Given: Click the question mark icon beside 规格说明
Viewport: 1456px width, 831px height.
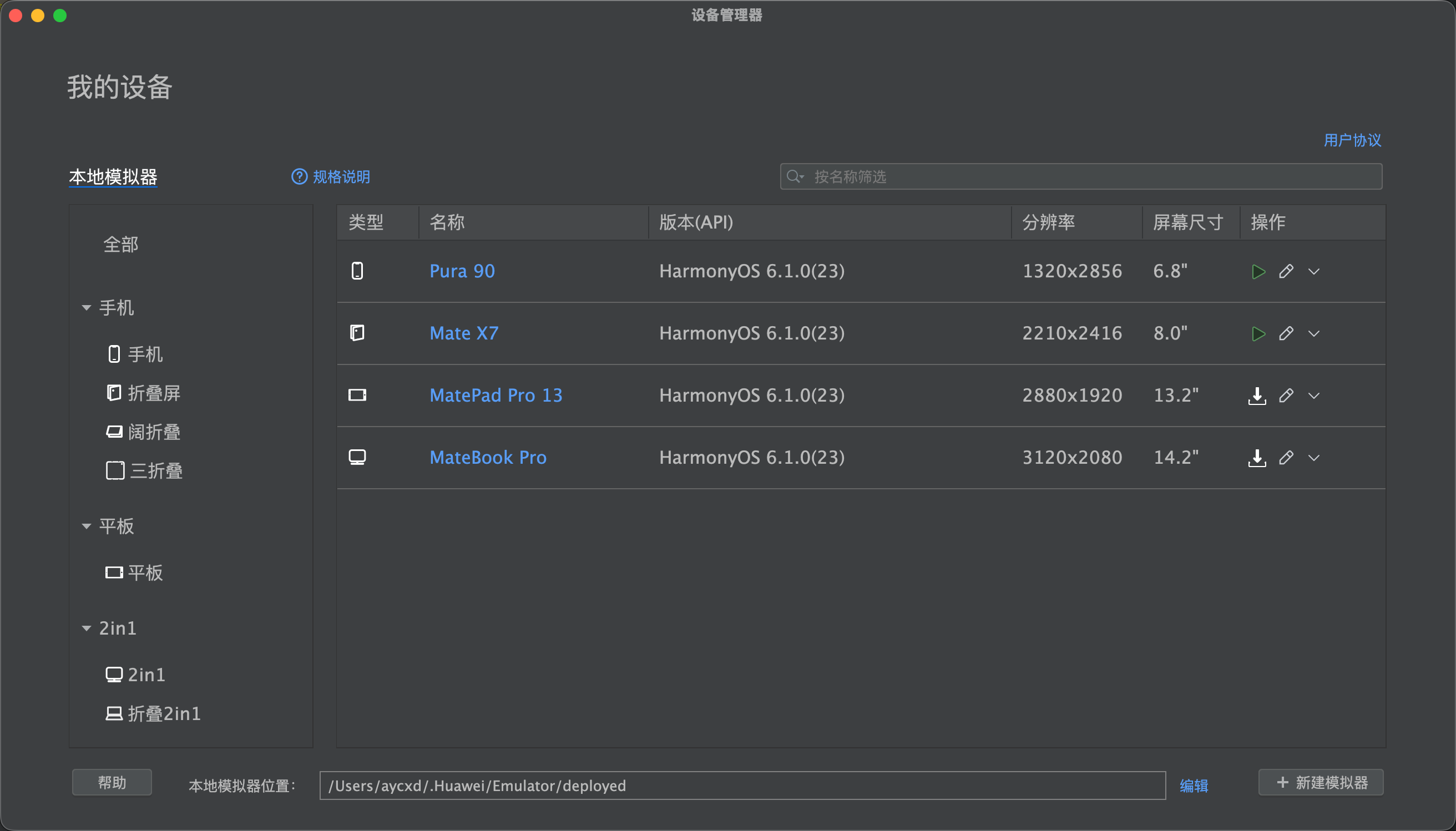Looking at the screenshot, I should [300, 177].
